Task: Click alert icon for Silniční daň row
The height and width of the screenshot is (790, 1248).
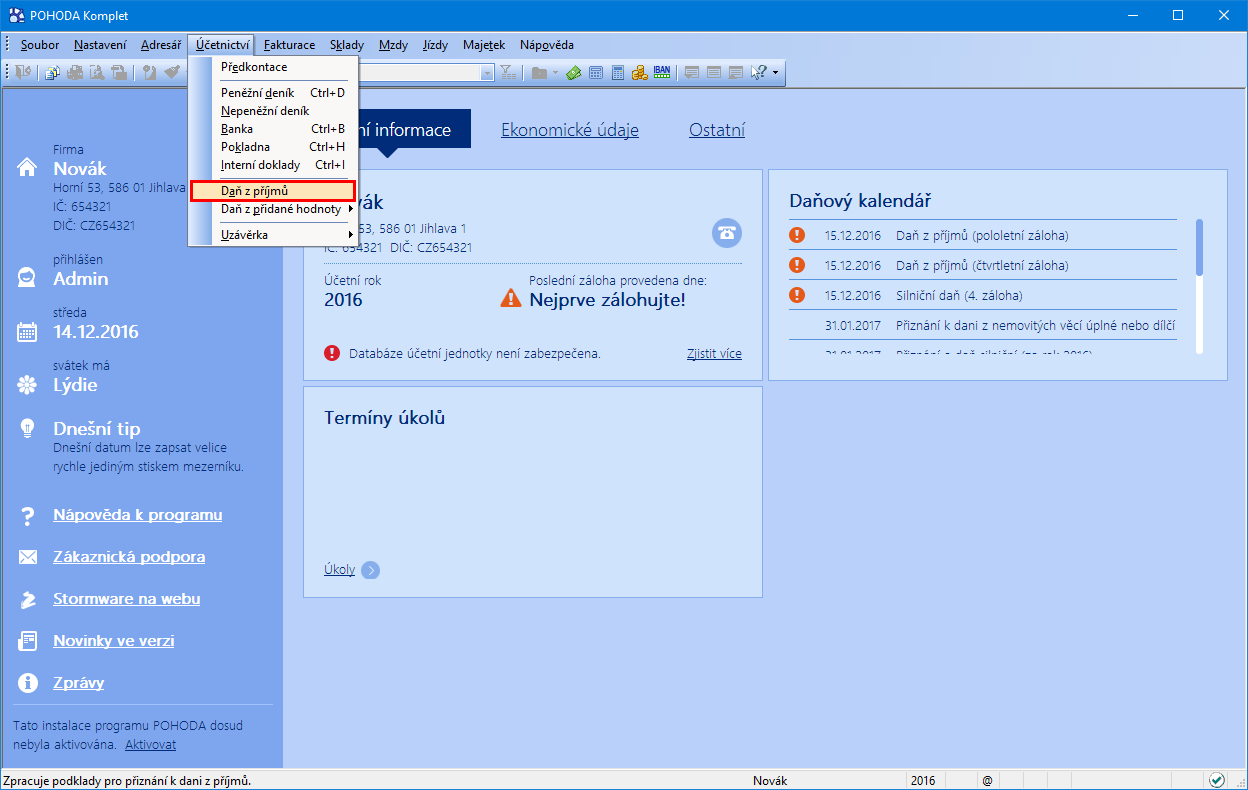Action: pos(797,295)
